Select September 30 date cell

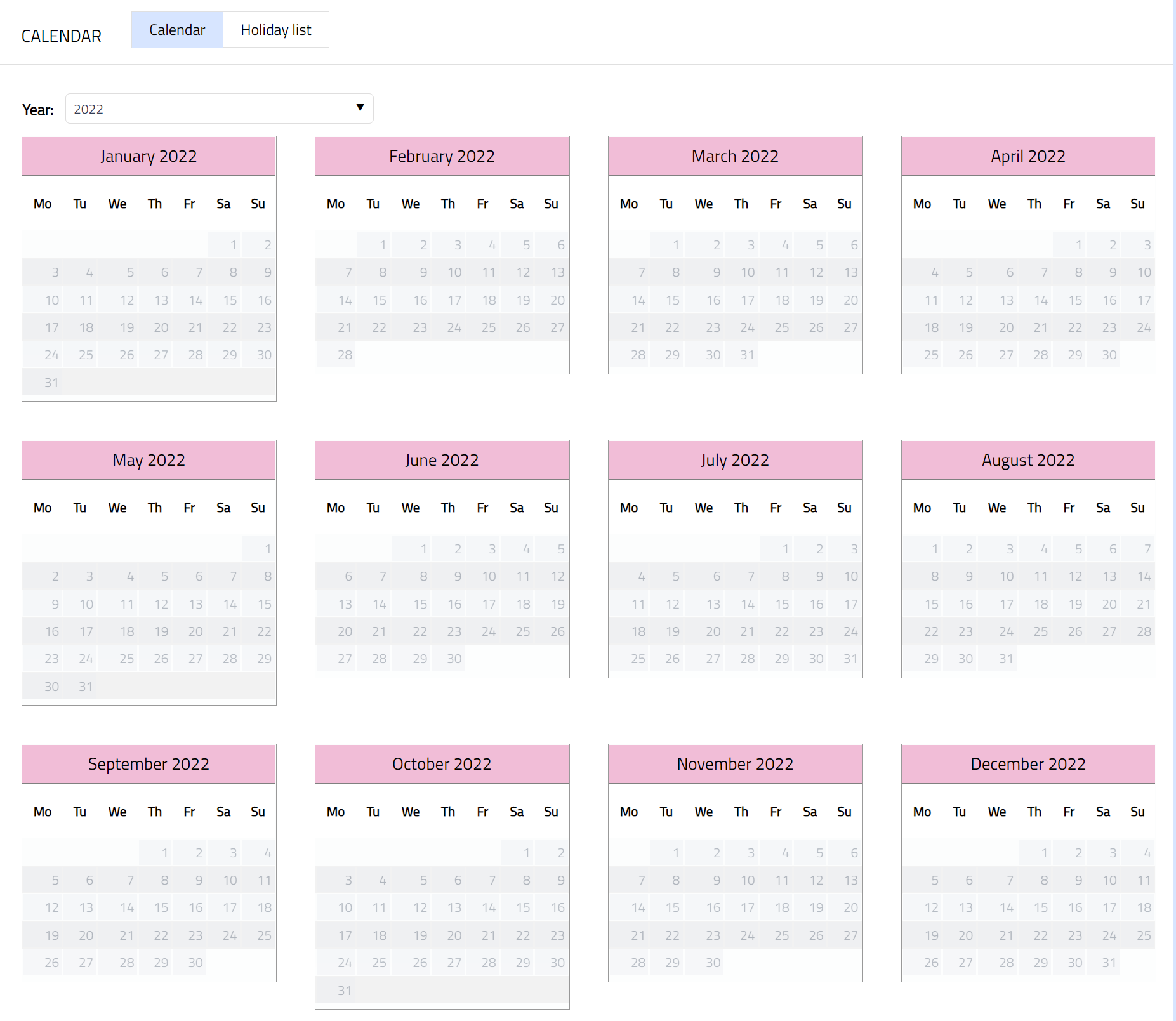click(195, 963)
